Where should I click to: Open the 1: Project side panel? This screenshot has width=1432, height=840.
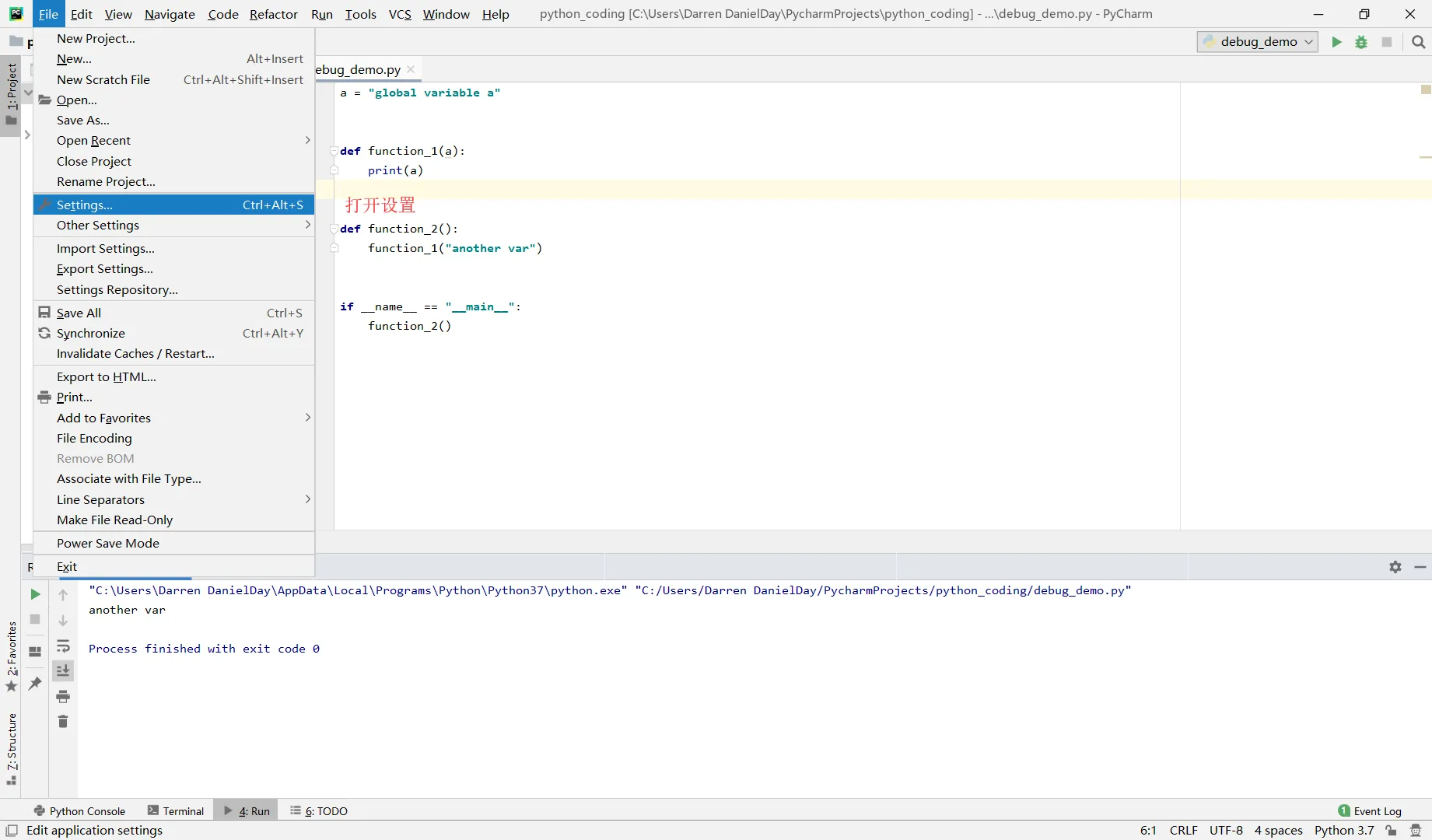pos(11,95)
